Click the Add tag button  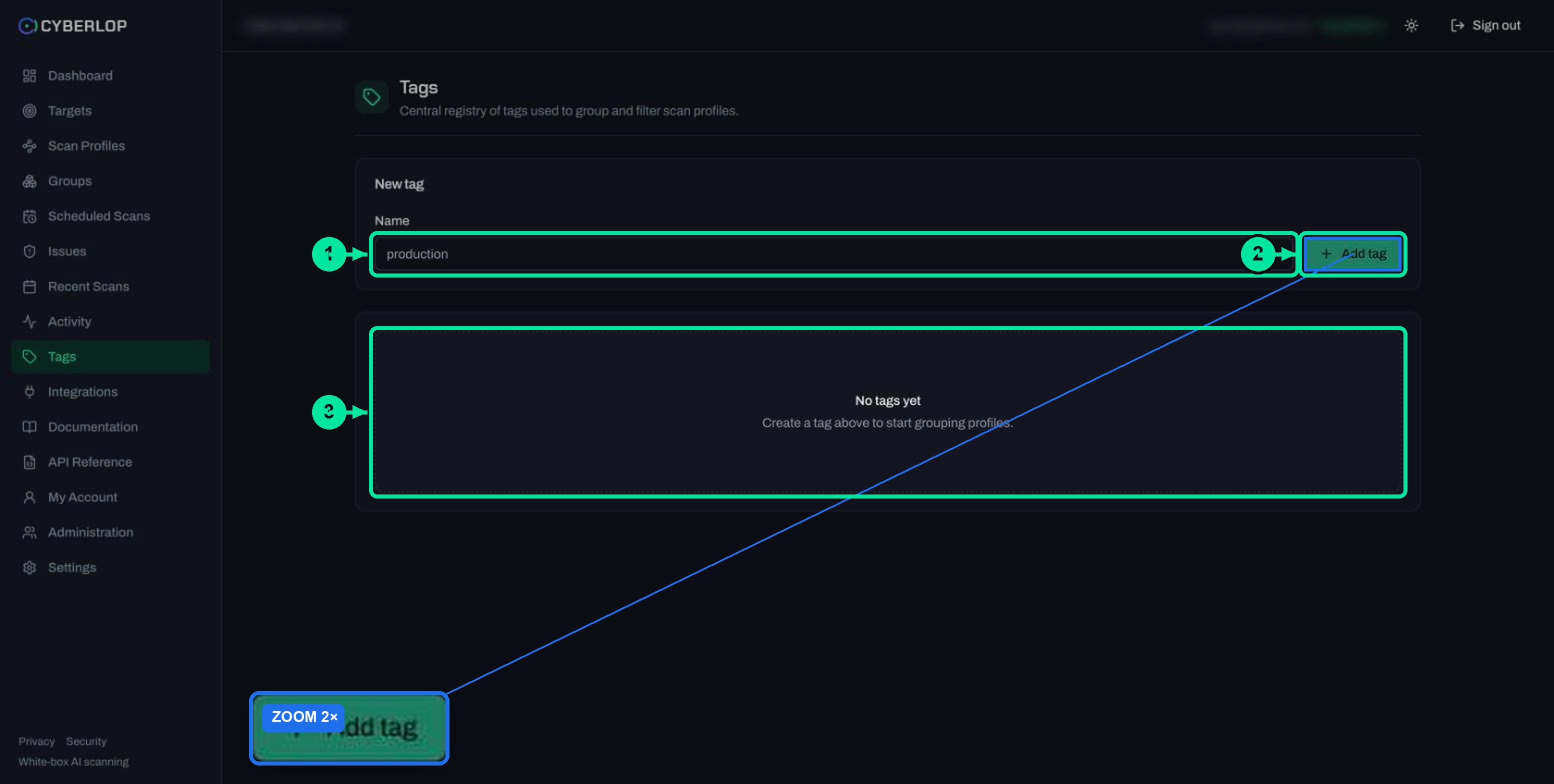point(1352,254)
